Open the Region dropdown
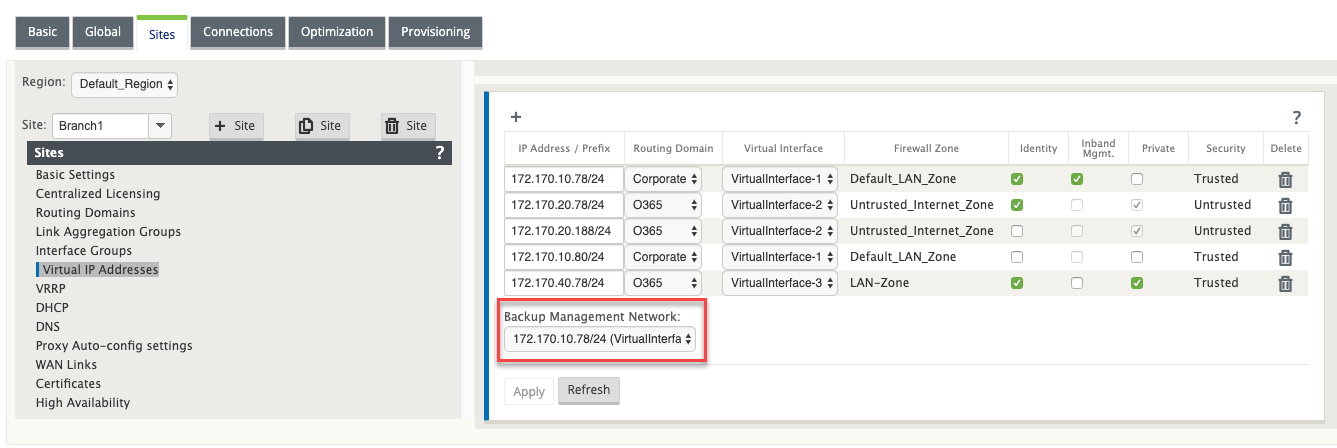 125,84
